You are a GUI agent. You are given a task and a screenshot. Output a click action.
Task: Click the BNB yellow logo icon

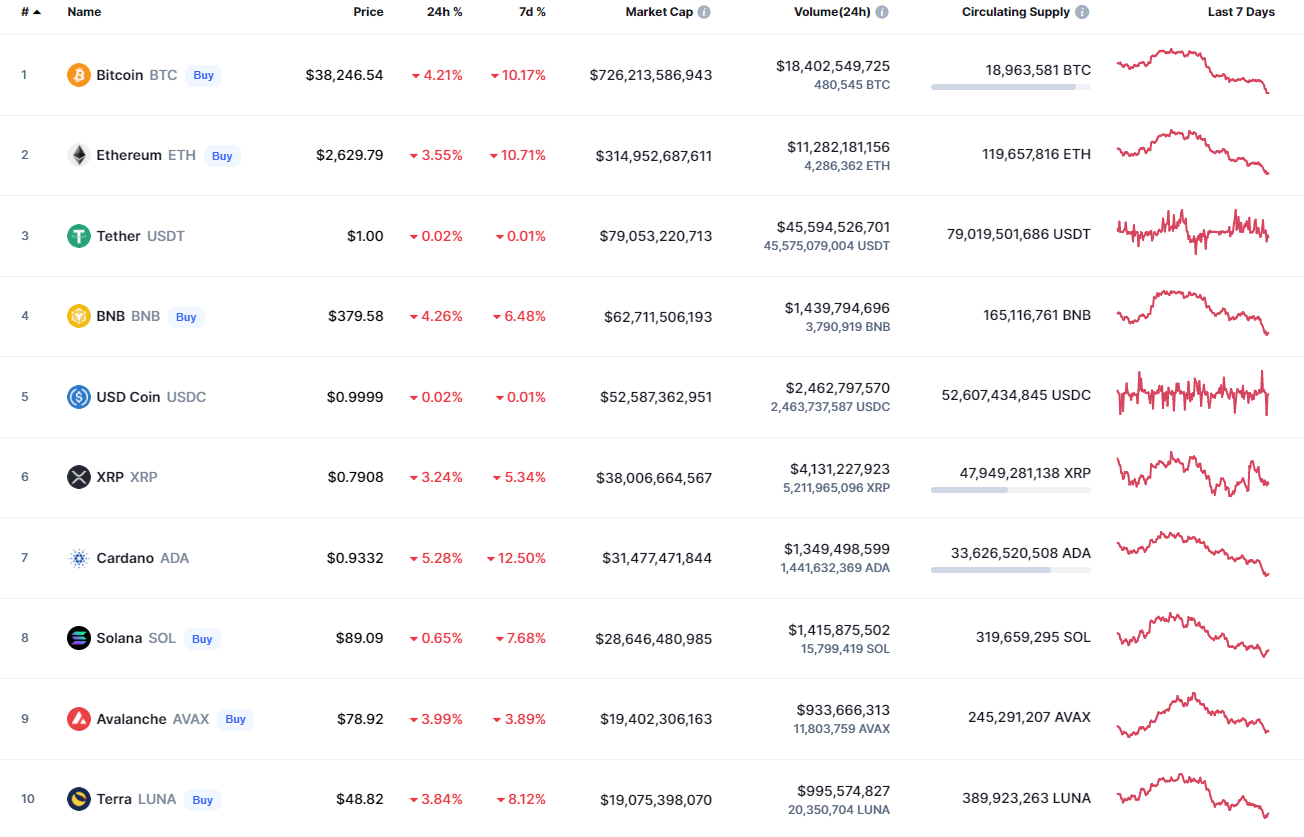pos(78,316)
